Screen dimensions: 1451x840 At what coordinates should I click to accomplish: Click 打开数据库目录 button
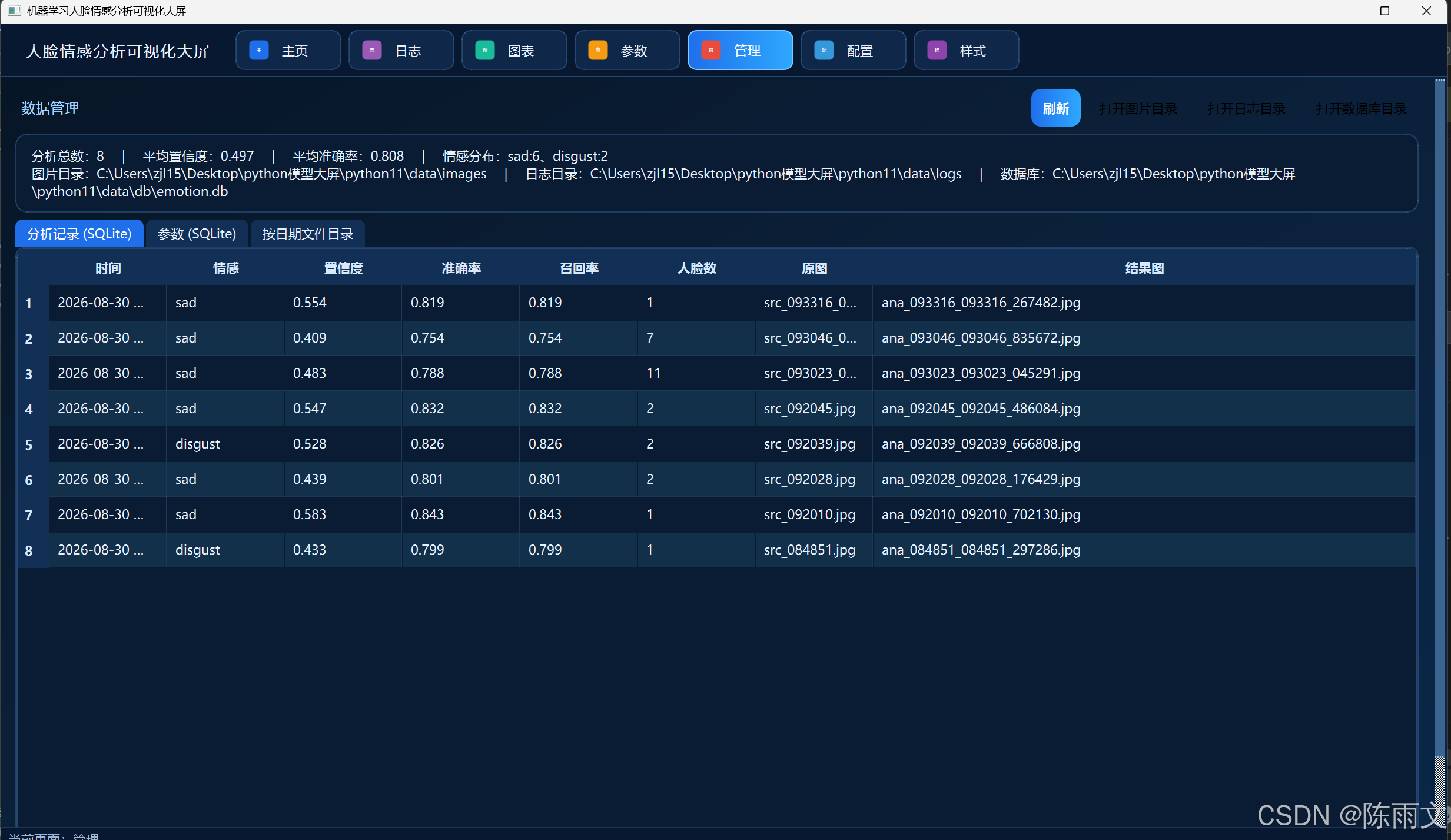click(x=1361, y=109)
